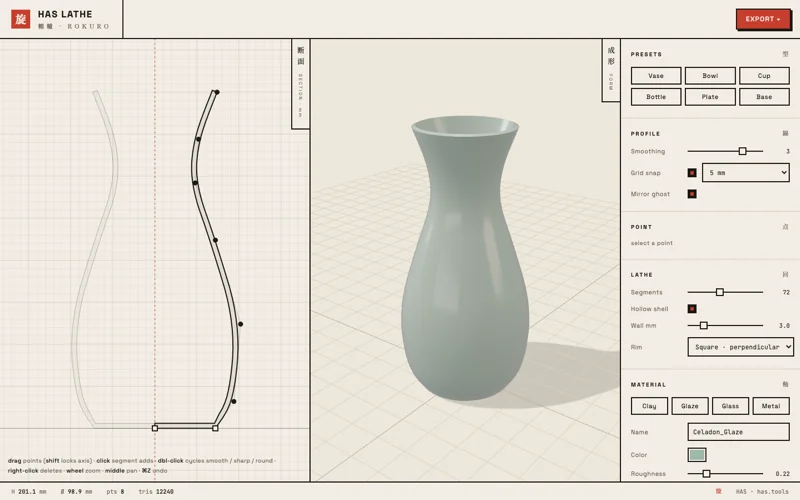Click the Smoothing value 3
This screenshot has height=500, width=800.
tap(788, 152)
